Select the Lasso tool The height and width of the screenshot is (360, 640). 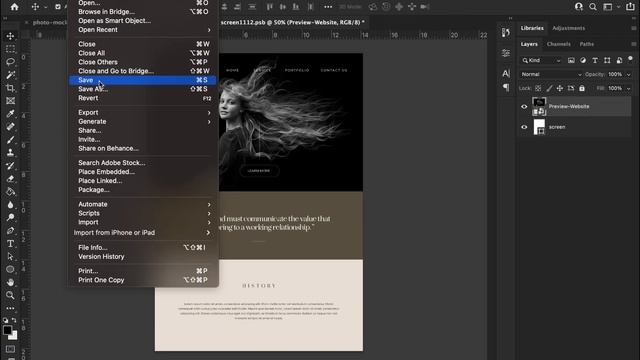(10, 62)
